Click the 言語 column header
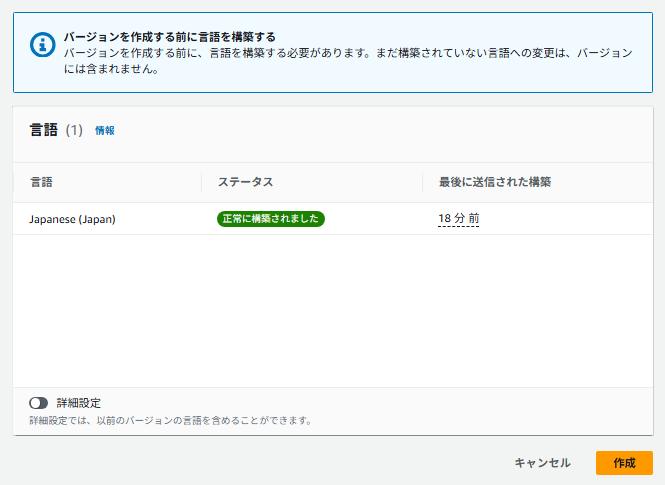Screen dimensions: 665x485 pyautogui.click(x=41, y=182)
